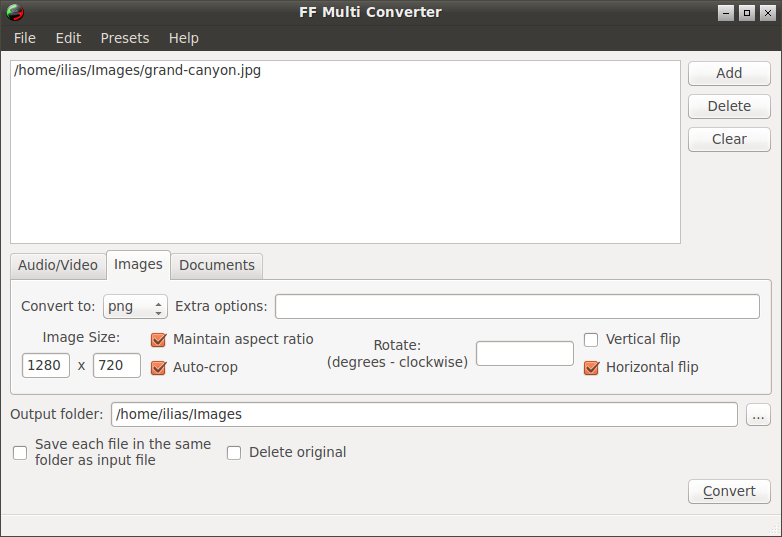Disable the Auto-crop checkbox
Image resolution: width=782 pixels, height=537 pixels.
coord(158,368)
